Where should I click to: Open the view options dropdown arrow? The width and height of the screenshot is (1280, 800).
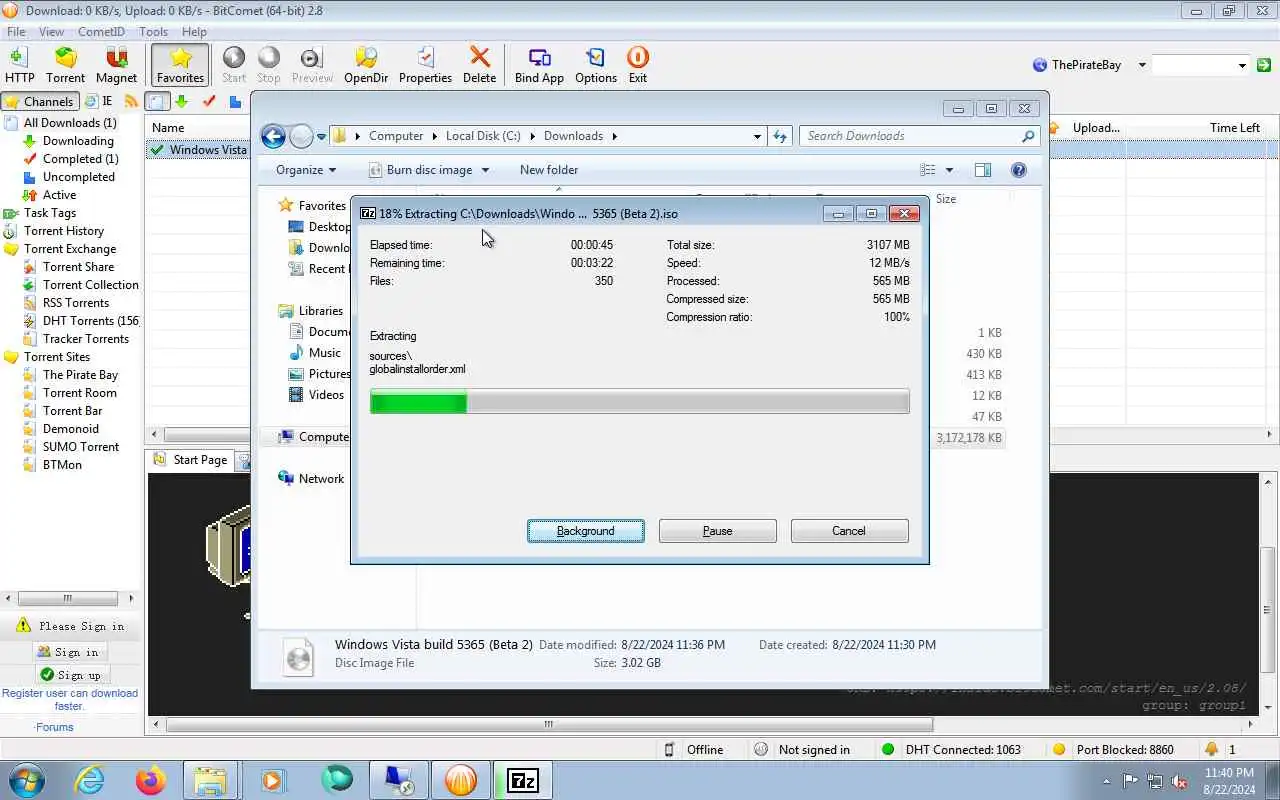[x=949, y=170]
